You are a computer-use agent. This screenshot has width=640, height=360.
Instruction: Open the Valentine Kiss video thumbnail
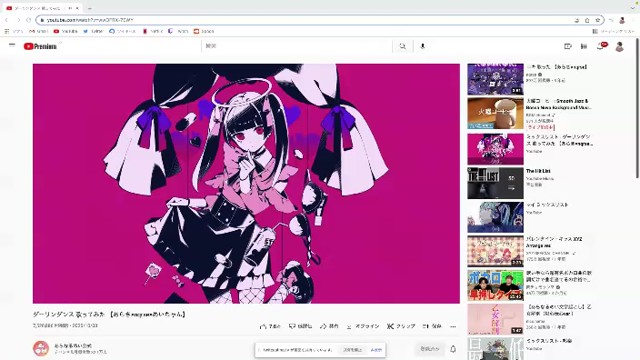[495, 251]
